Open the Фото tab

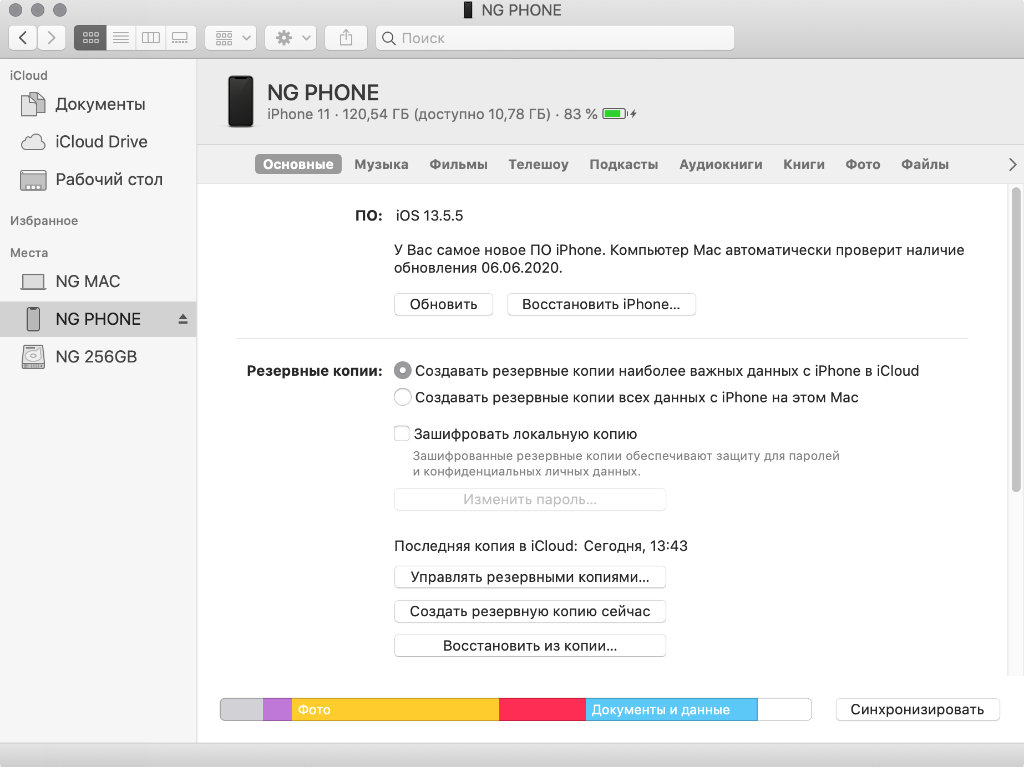[x=862, y=164]
